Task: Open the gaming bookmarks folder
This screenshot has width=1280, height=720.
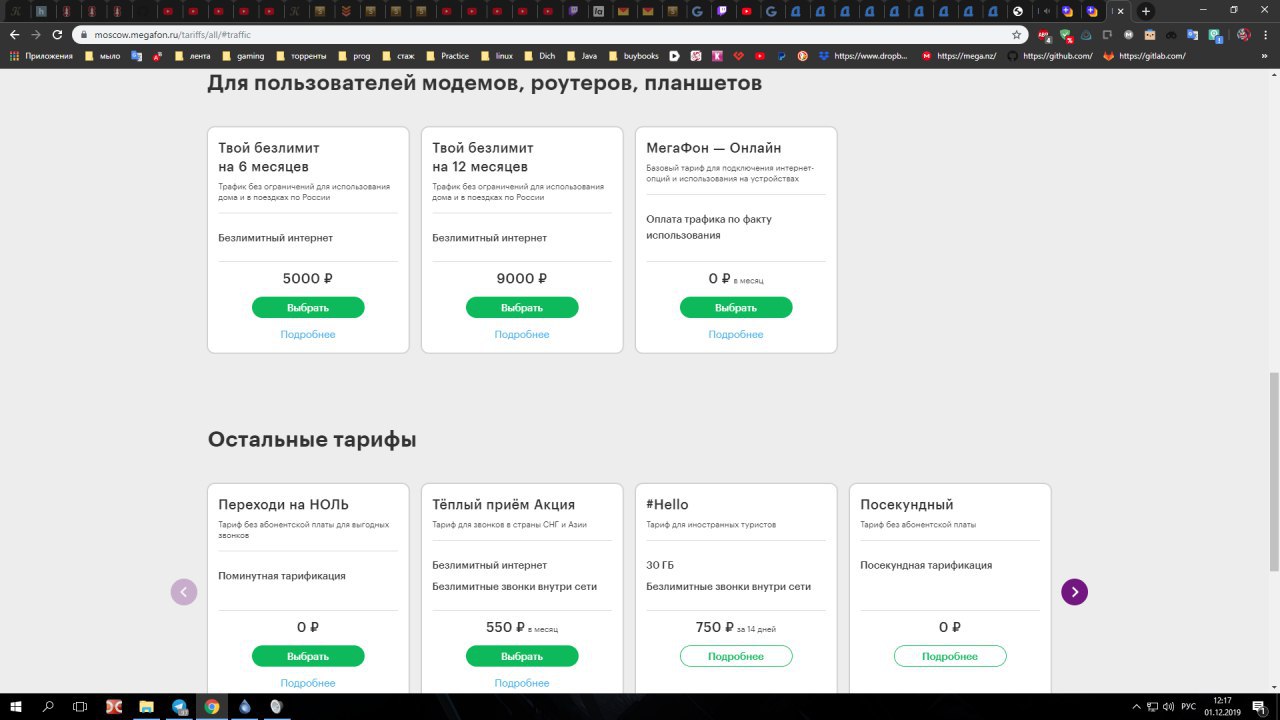Action: click(x=243, y=56)
